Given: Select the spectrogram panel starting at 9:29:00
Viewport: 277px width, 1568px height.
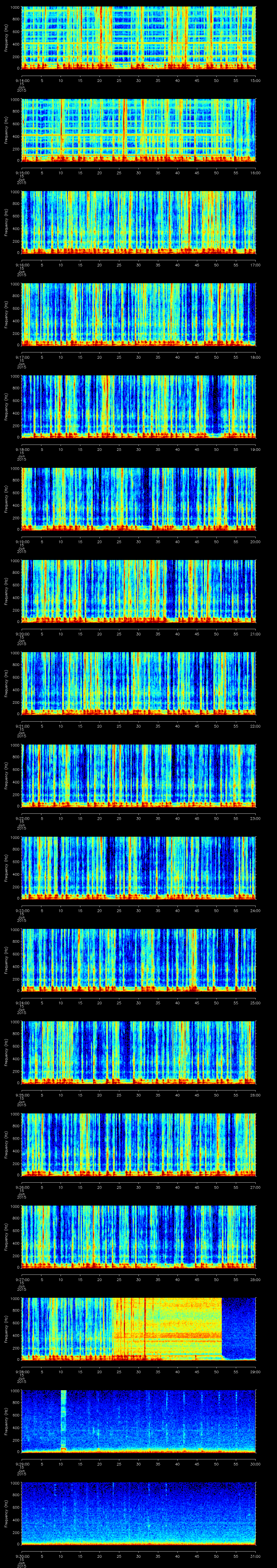Looking at the screenshot, I should point(138,1421).
